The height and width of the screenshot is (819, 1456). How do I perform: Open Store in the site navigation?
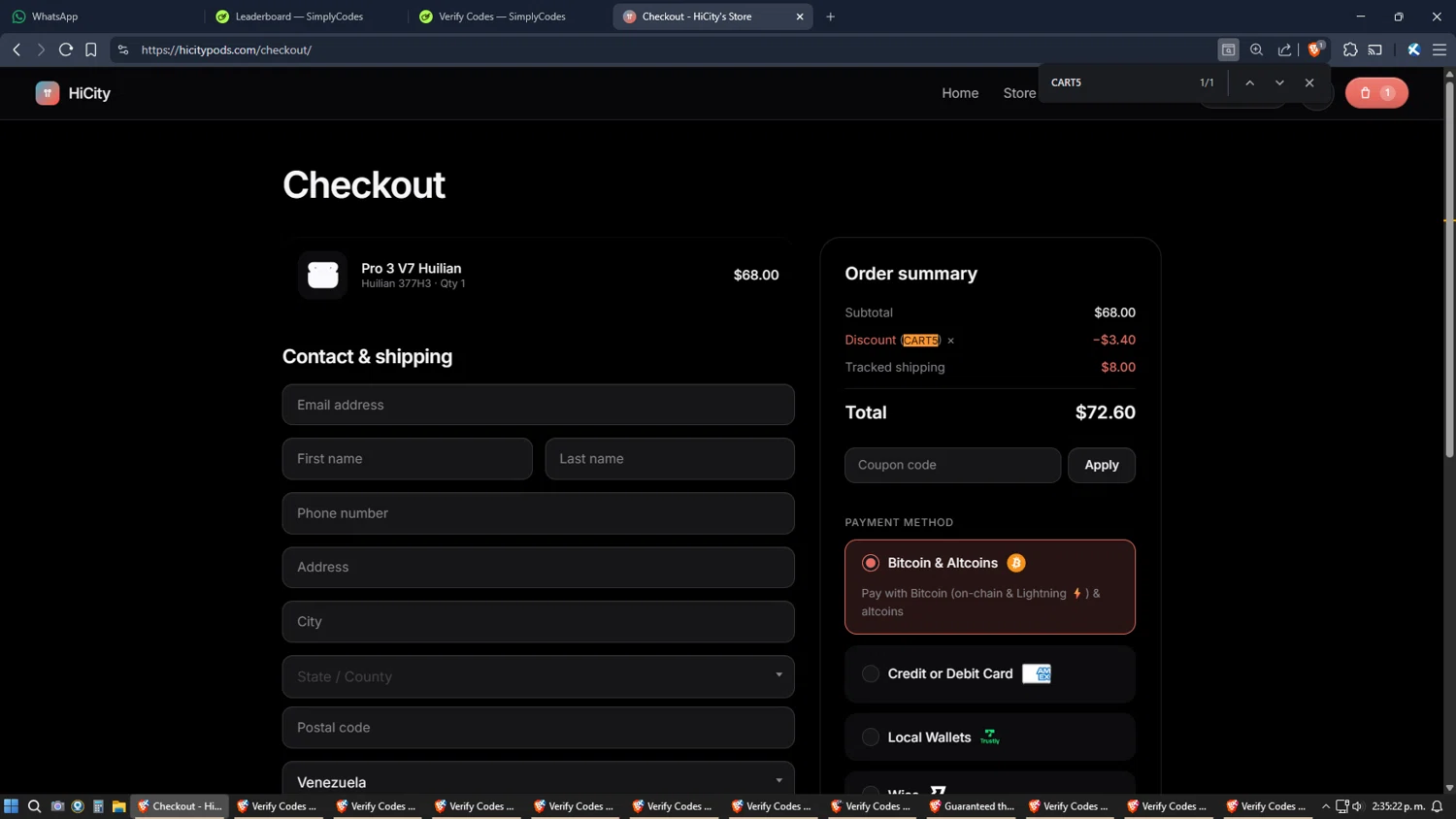[1019, 93]
